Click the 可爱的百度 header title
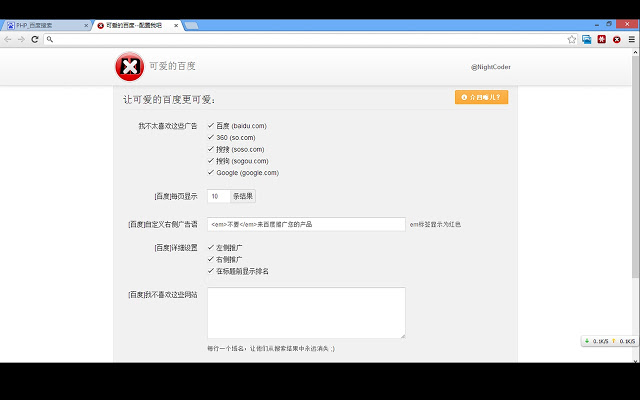The width and height of the screenshot is (640, 400). click(x=172, y=66)
